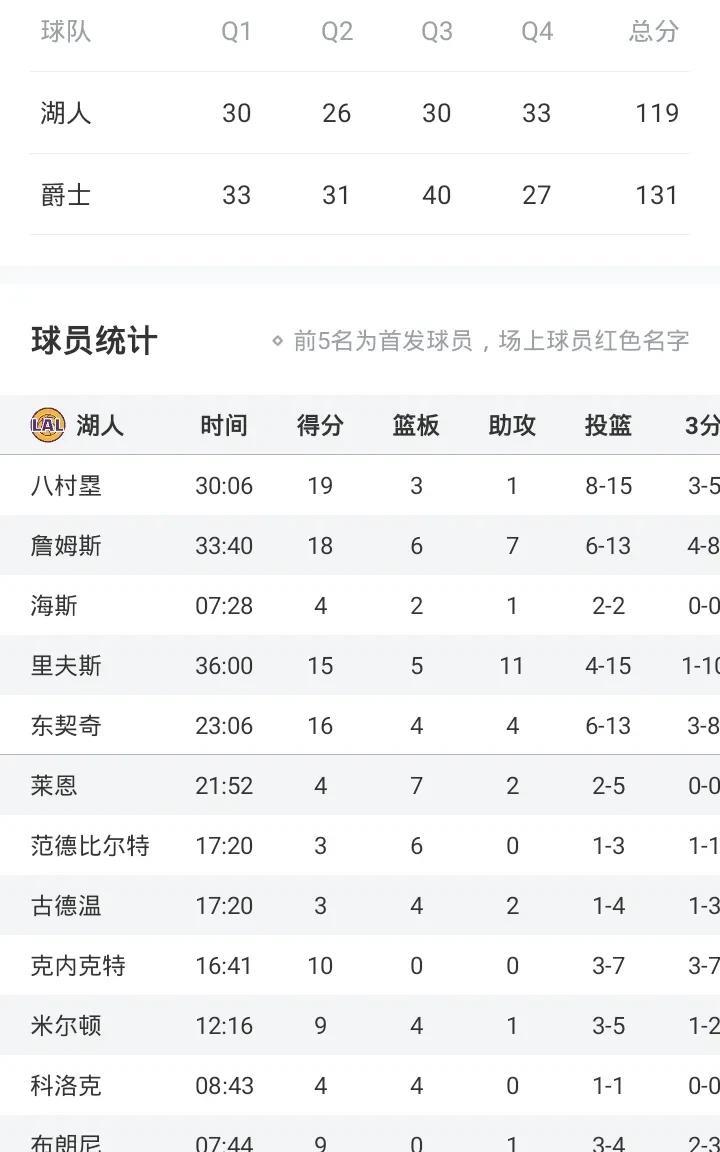Image resolution: width=720 pixels, height=1152 pixels.
Task: Click the 时间 column header
Action: (x=224, y=425)
